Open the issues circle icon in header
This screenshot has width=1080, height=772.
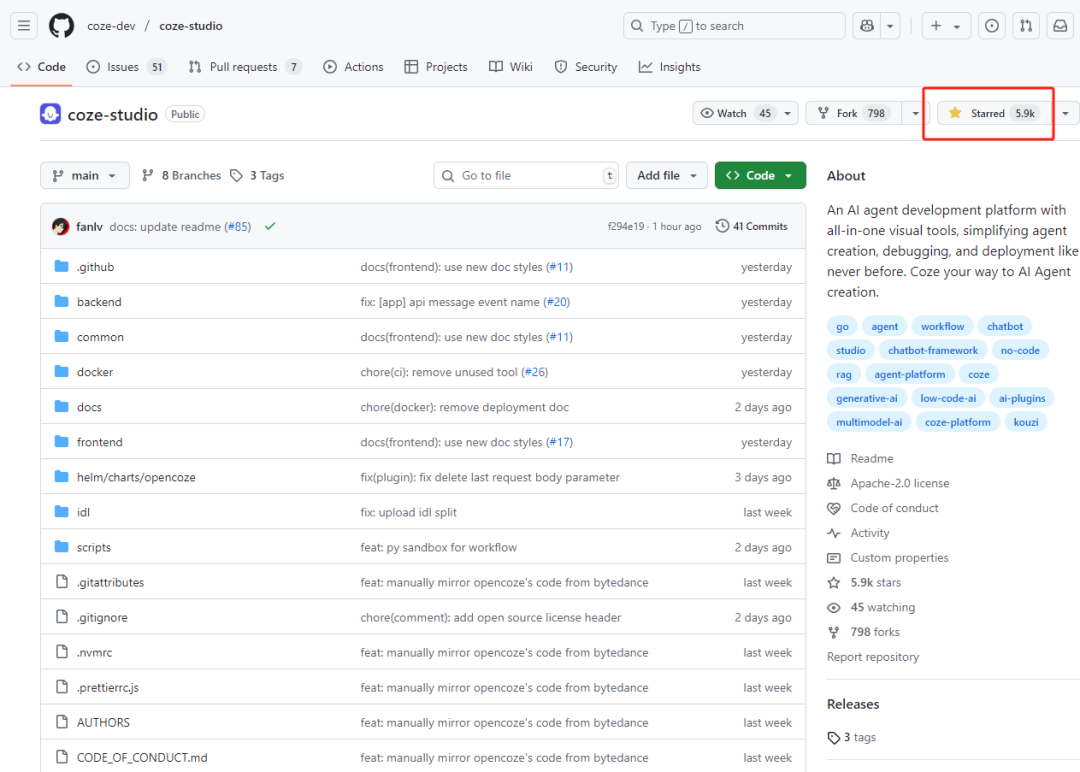pyautogui.click(x=992, y=26)
